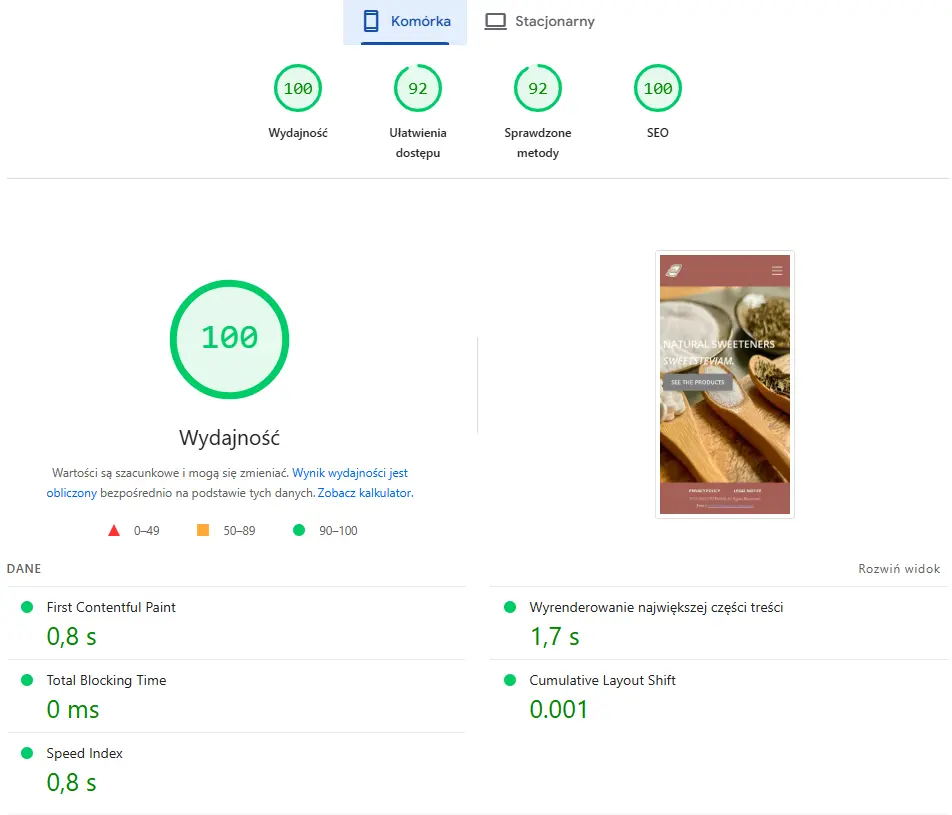
Task: Expand the First Contentful Paint metric
Action: click(111, 607)
